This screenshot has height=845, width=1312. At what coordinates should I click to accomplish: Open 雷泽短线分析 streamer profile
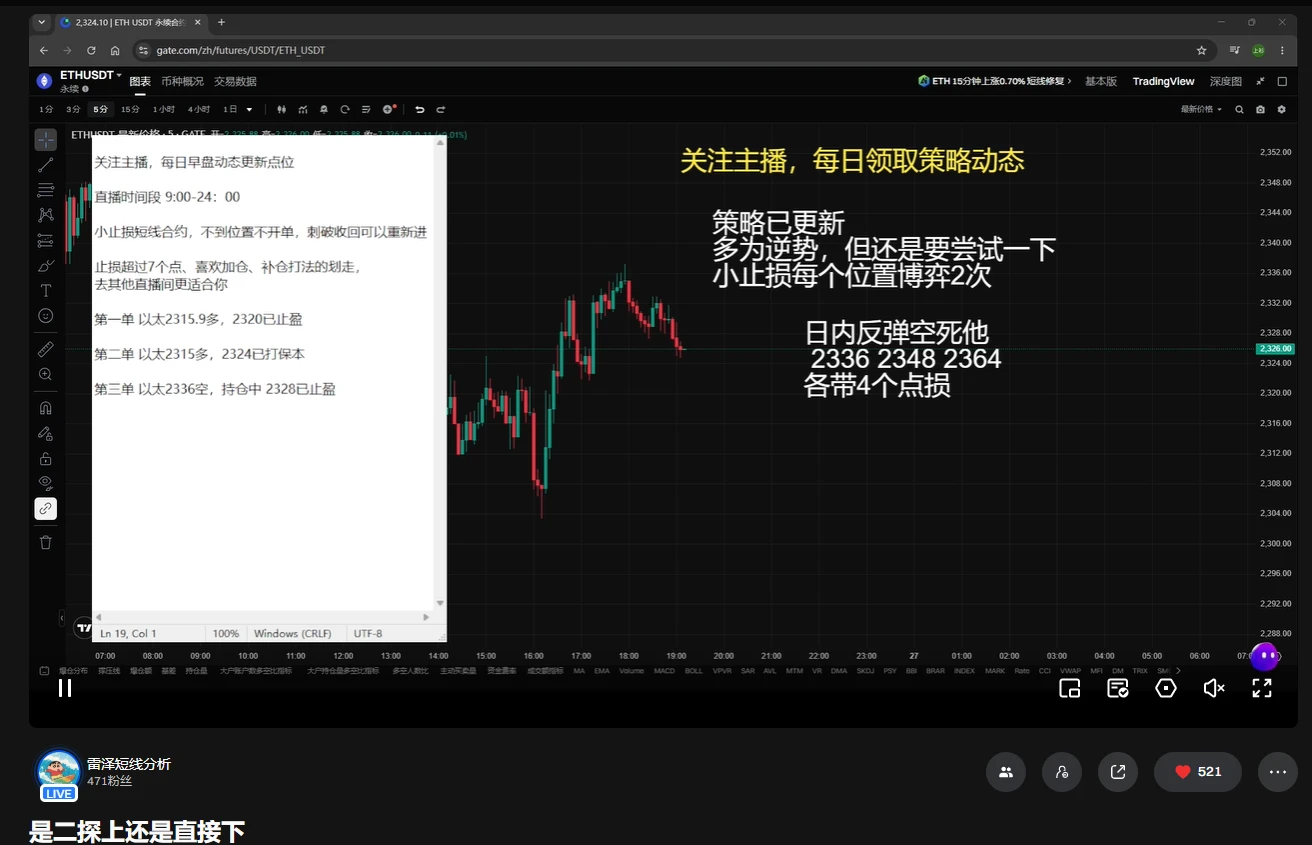tap(129, 764)
